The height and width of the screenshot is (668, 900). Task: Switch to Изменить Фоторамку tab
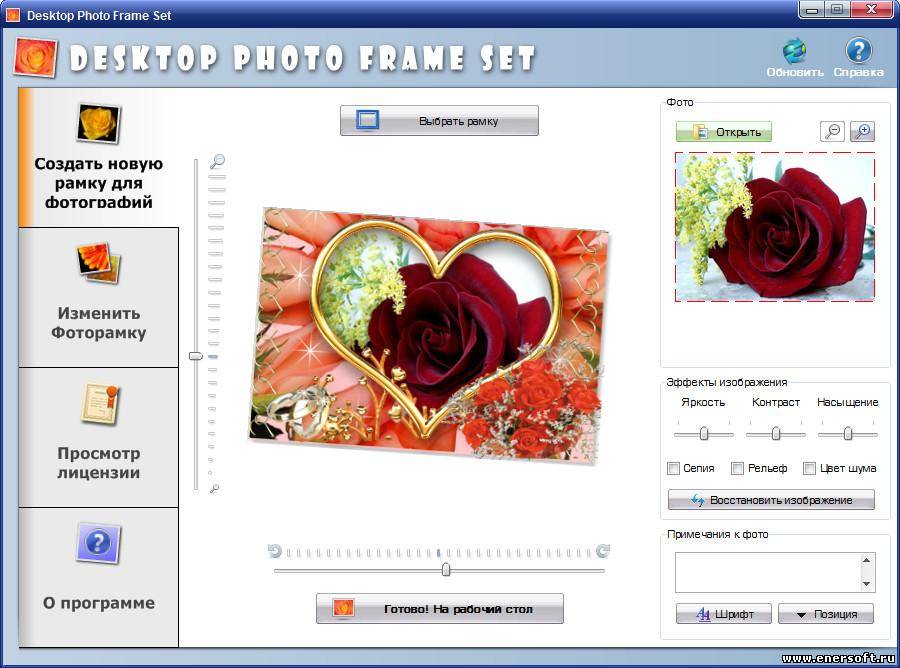[99, 297]
